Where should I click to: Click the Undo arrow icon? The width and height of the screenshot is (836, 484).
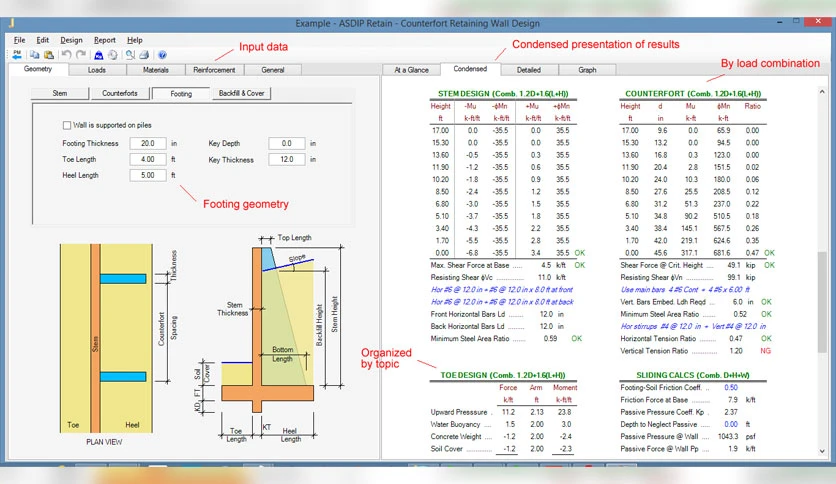pyautogui.click(x=66, y=54)
